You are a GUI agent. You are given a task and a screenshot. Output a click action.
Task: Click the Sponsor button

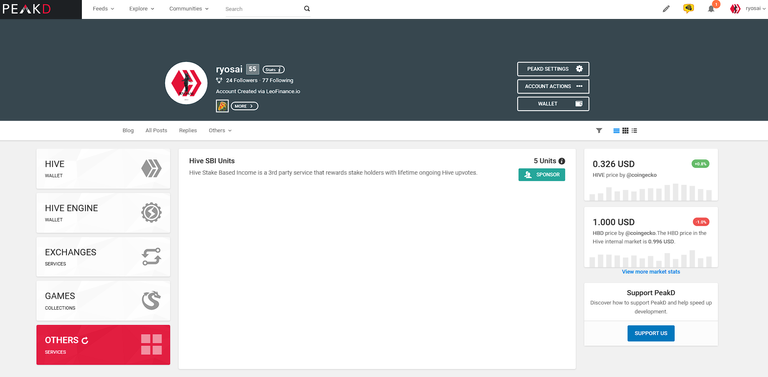coord(542,175)
